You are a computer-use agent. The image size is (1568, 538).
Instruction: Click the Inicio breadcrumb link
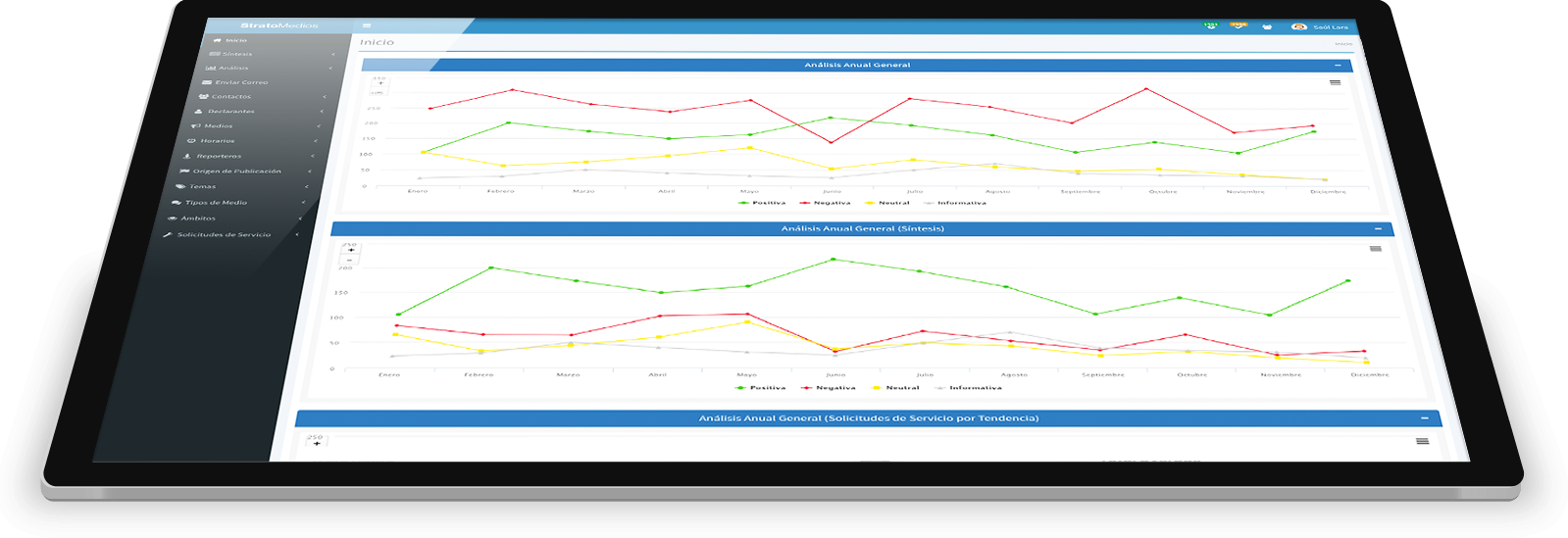(x=1342, y=44)
